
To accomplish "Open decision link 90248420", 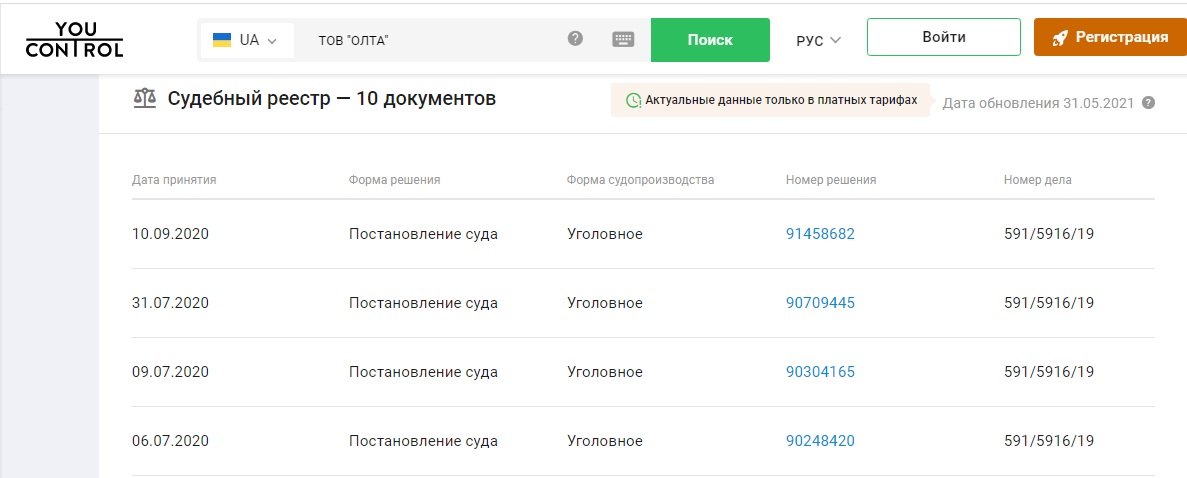I will (820, 441).
